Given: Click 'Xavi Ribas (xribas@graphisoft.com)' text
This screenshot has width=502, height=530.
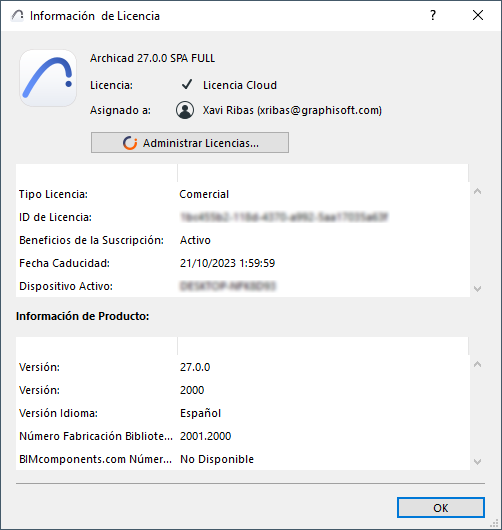Looking at the screenshot, I should click(x=292, y=110).
